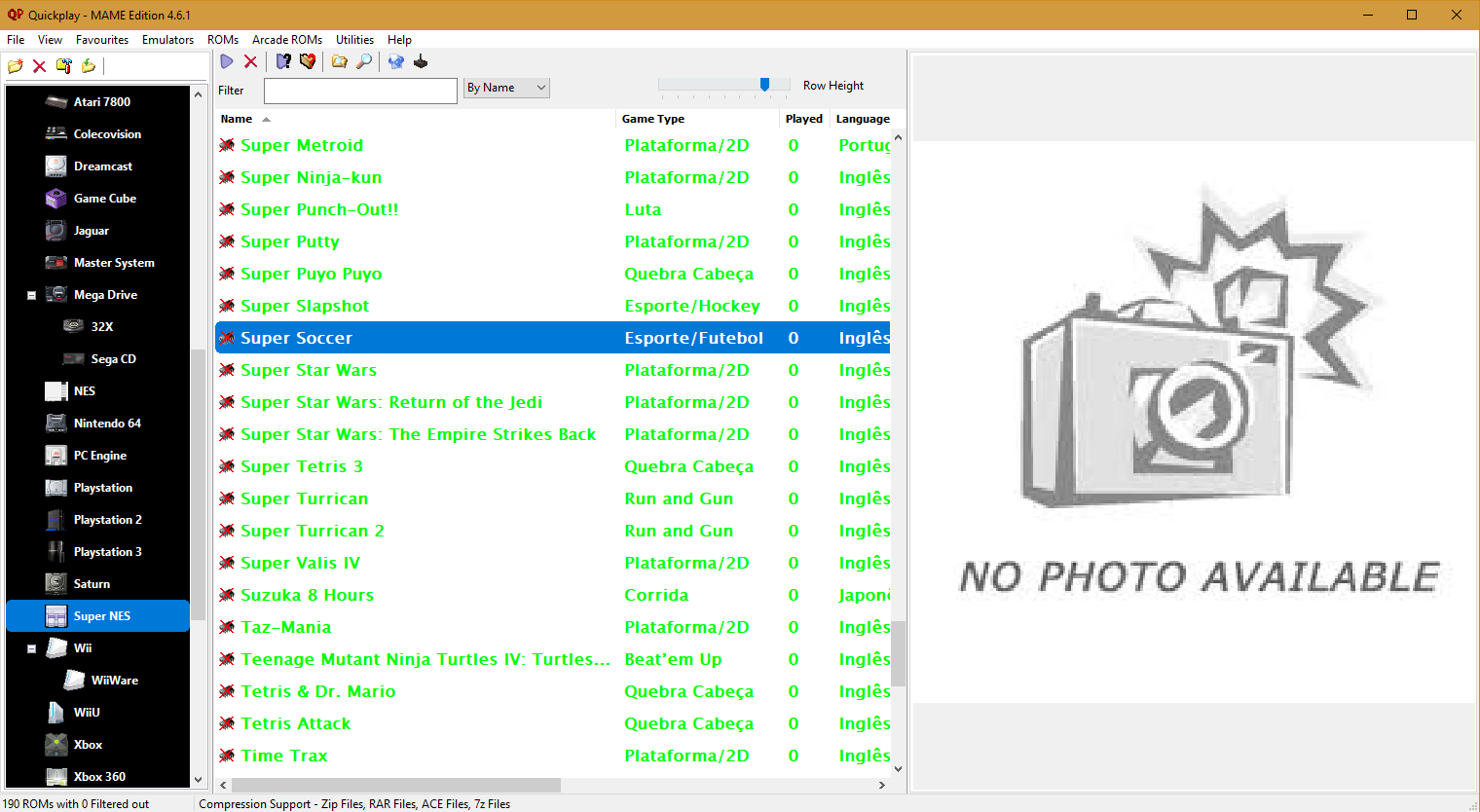The image size is (1480, 812).
Task: Collapse the Wii tree node
Action: point(31,648)
